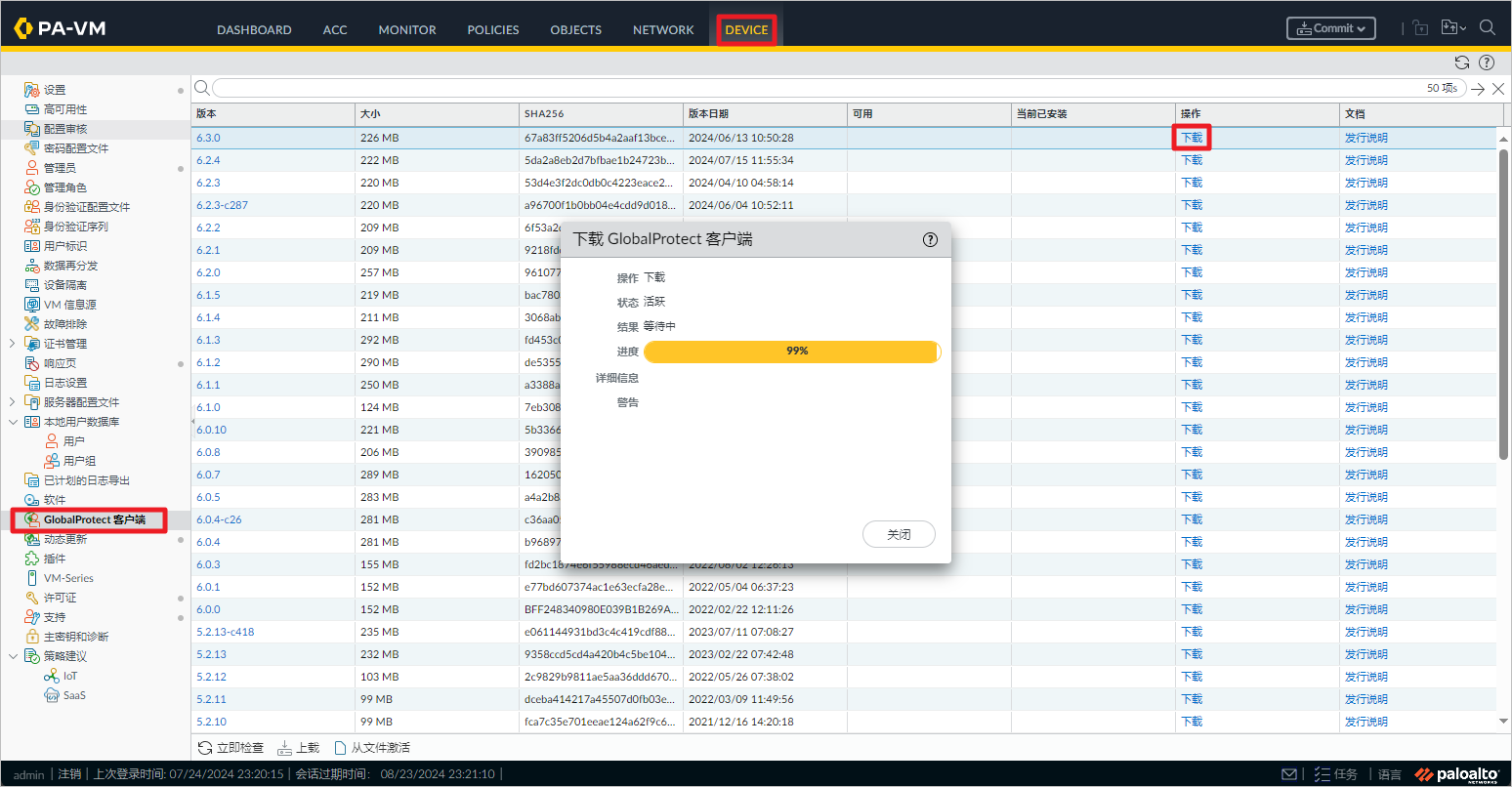This screenshot has height=787, width=1512.
Task: Open the 设置 (Setup) sidebar icon
Action: [32, 90]
